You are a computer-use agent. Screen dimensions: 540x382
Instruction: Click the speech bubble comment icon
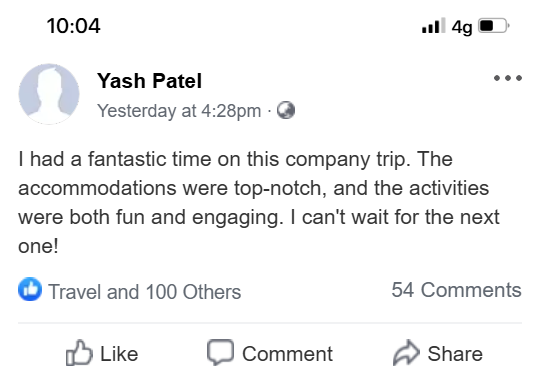[220, 352]
